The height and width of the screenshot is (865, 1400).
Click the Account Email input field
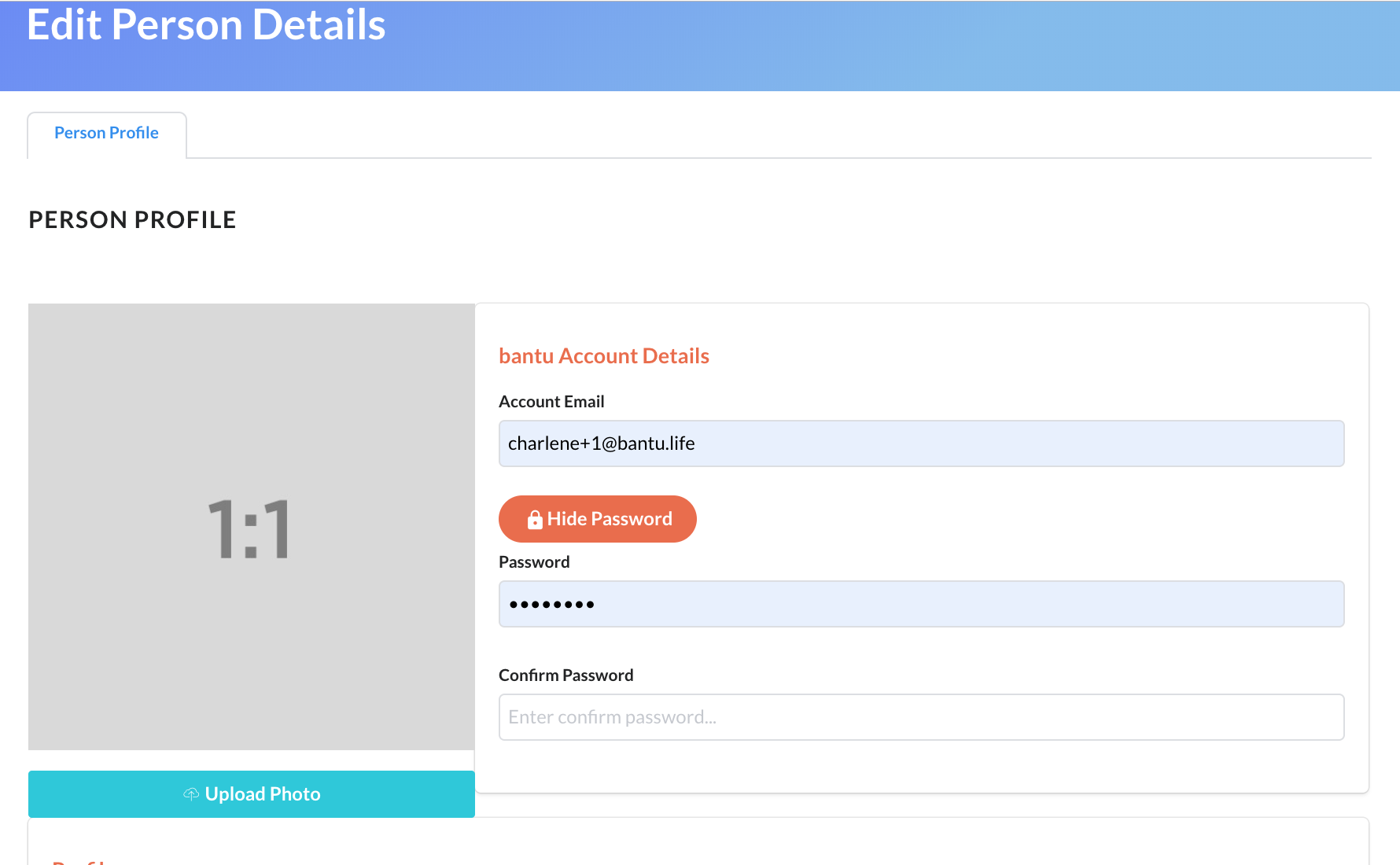(x=921, y=444)
